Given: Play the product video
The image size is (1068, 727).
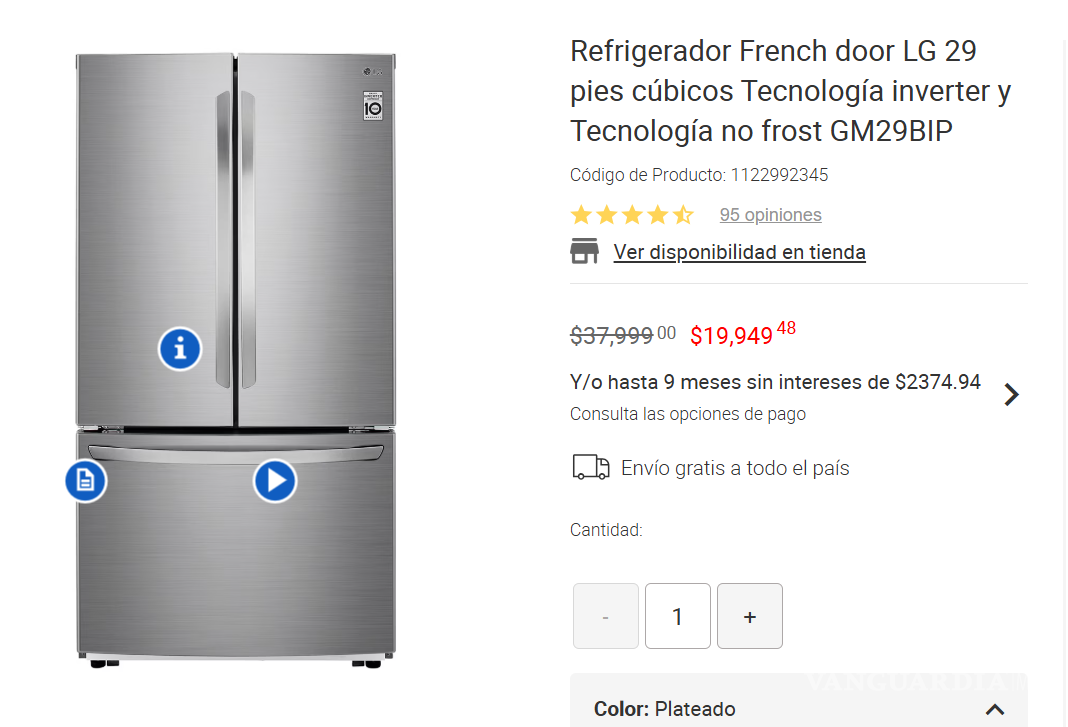Looking at the screenshot, I should [275, 481].
